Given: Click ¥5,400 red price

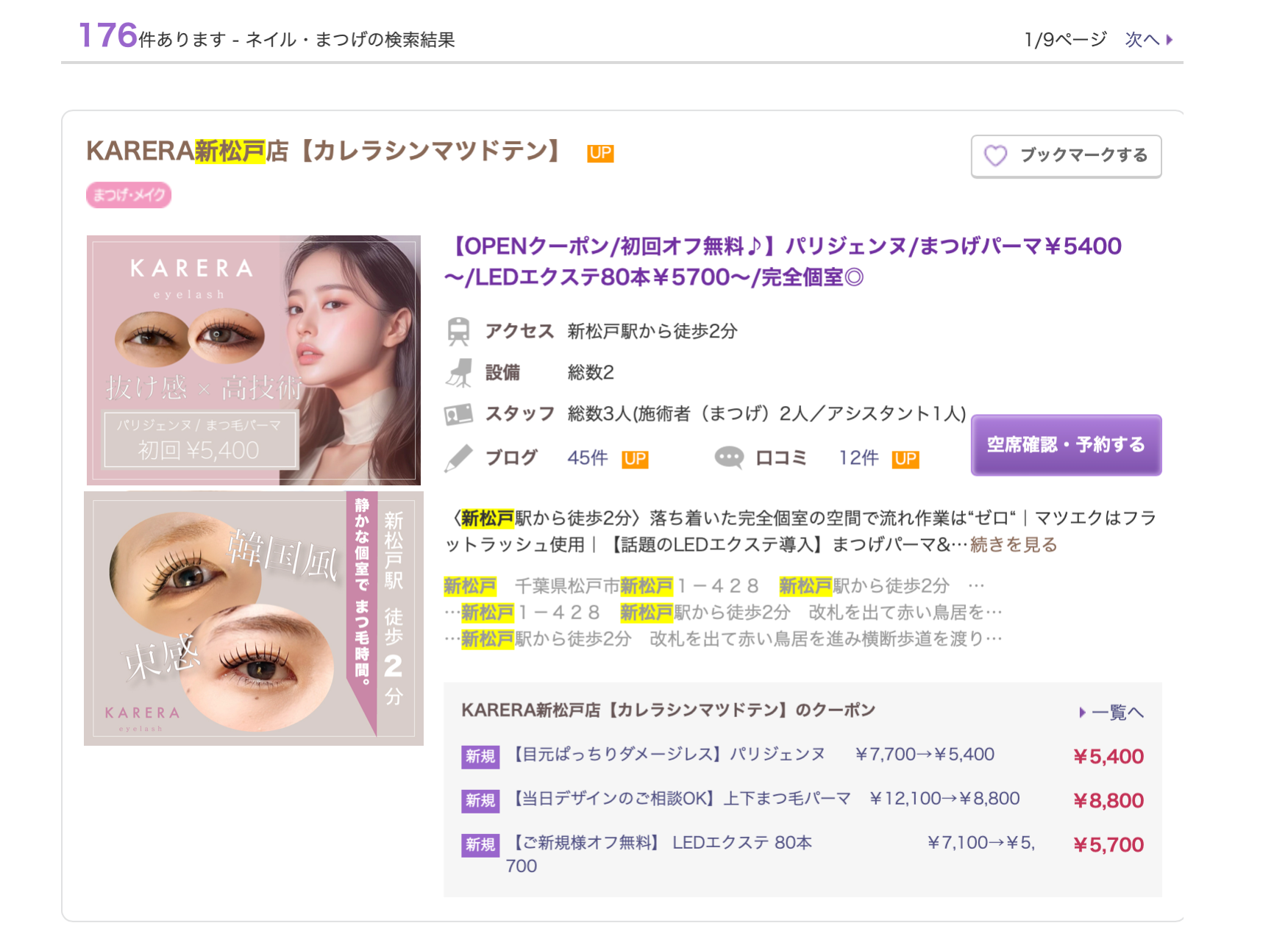Looking at the screenshot, I should click(x=1109, y=756).
